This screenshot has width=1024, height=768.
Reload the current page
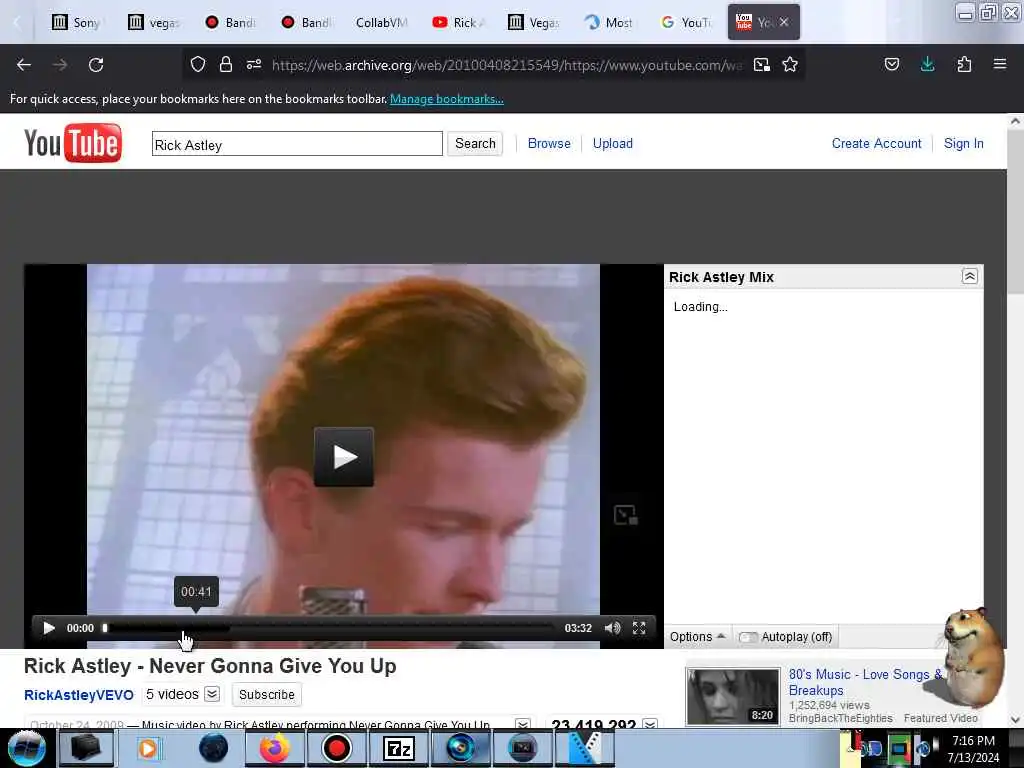96,65
